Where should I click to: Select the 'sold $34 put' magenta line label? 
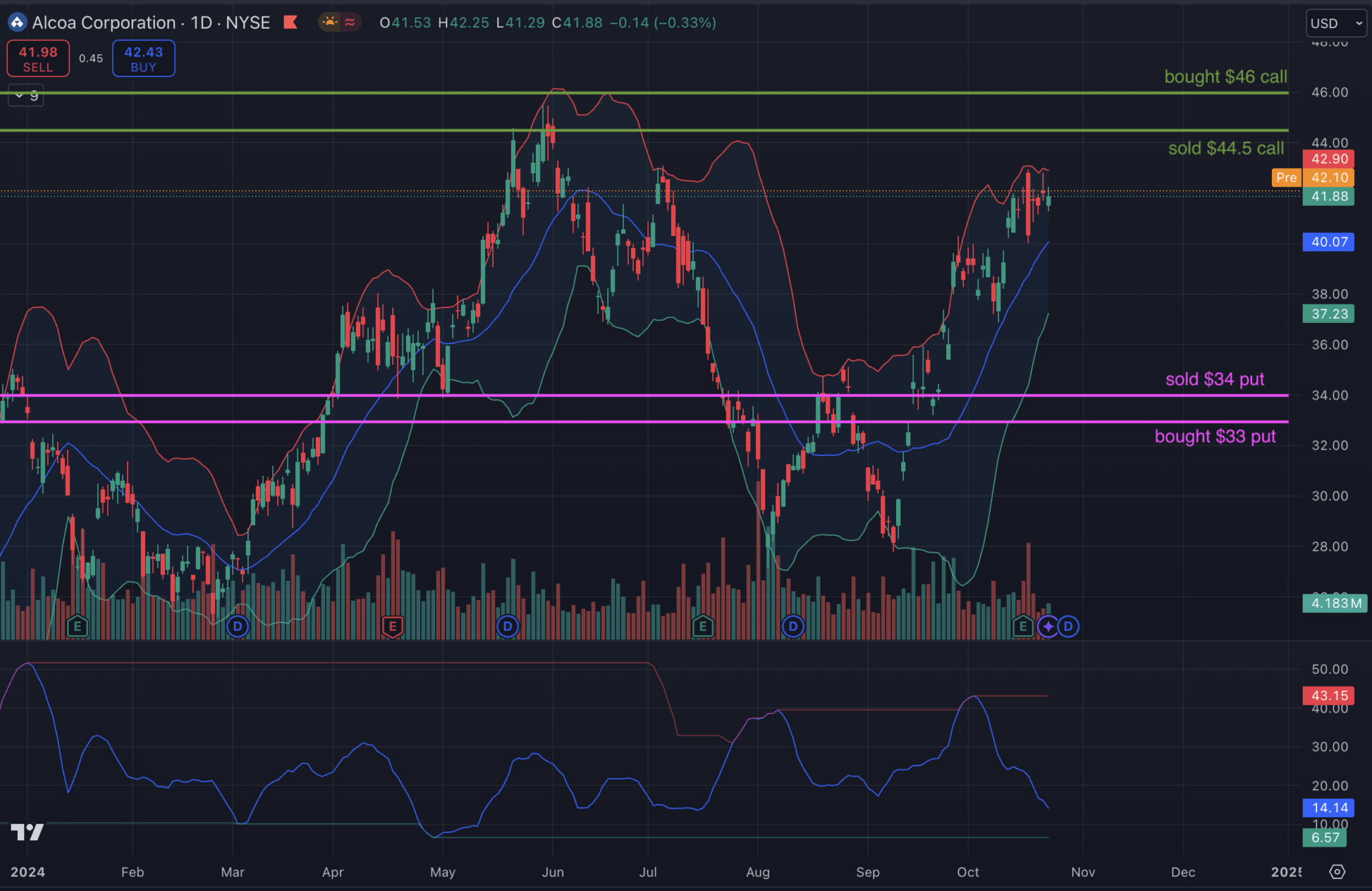(x=1215, y=379)
